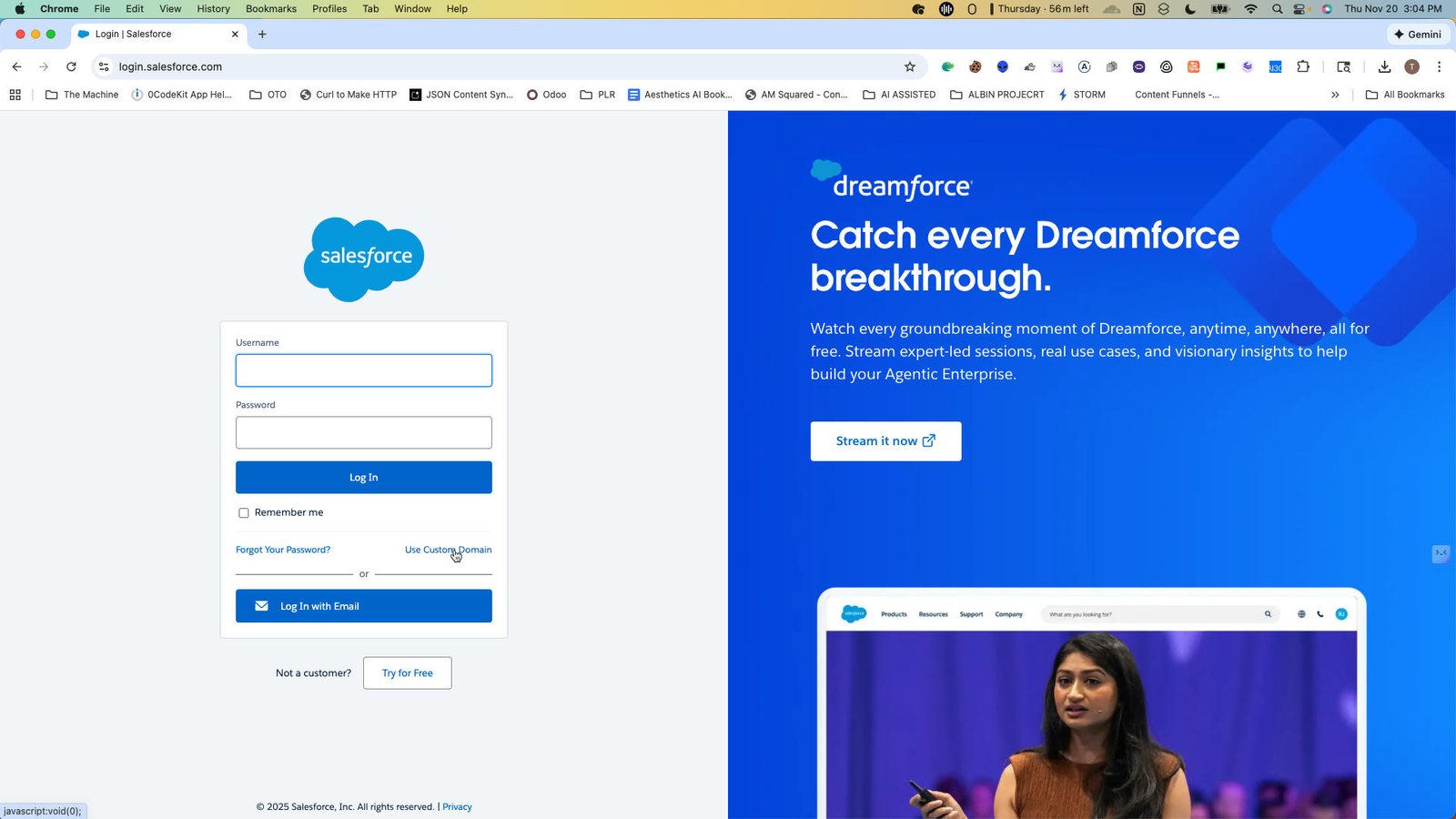1456x819 pixels.
Task: Open the OTO bookmark folder
Action: point(268,95)
